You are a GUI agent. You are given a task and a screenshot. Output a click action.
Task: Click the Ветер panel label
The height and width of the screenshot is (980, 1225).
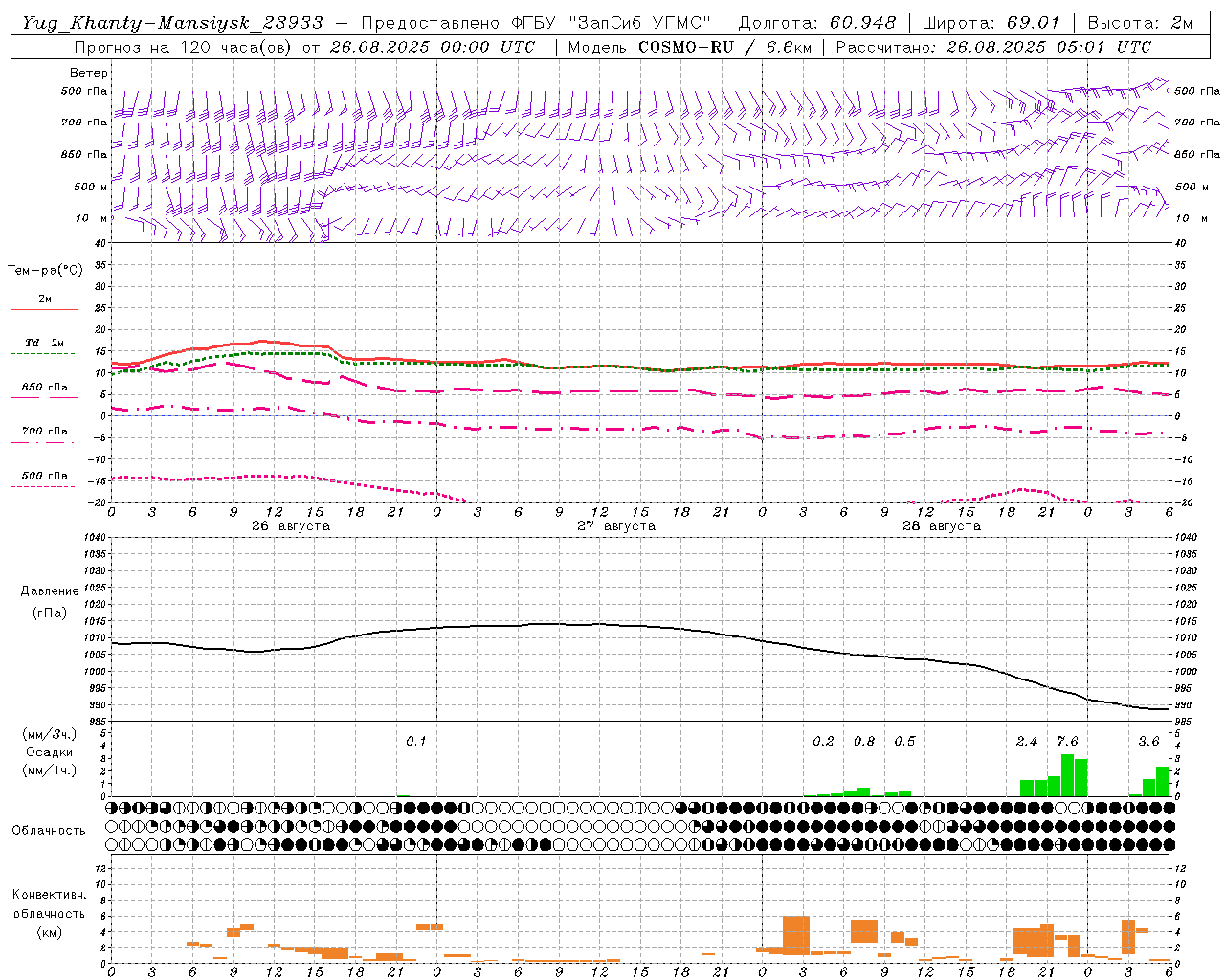(89, 73)
